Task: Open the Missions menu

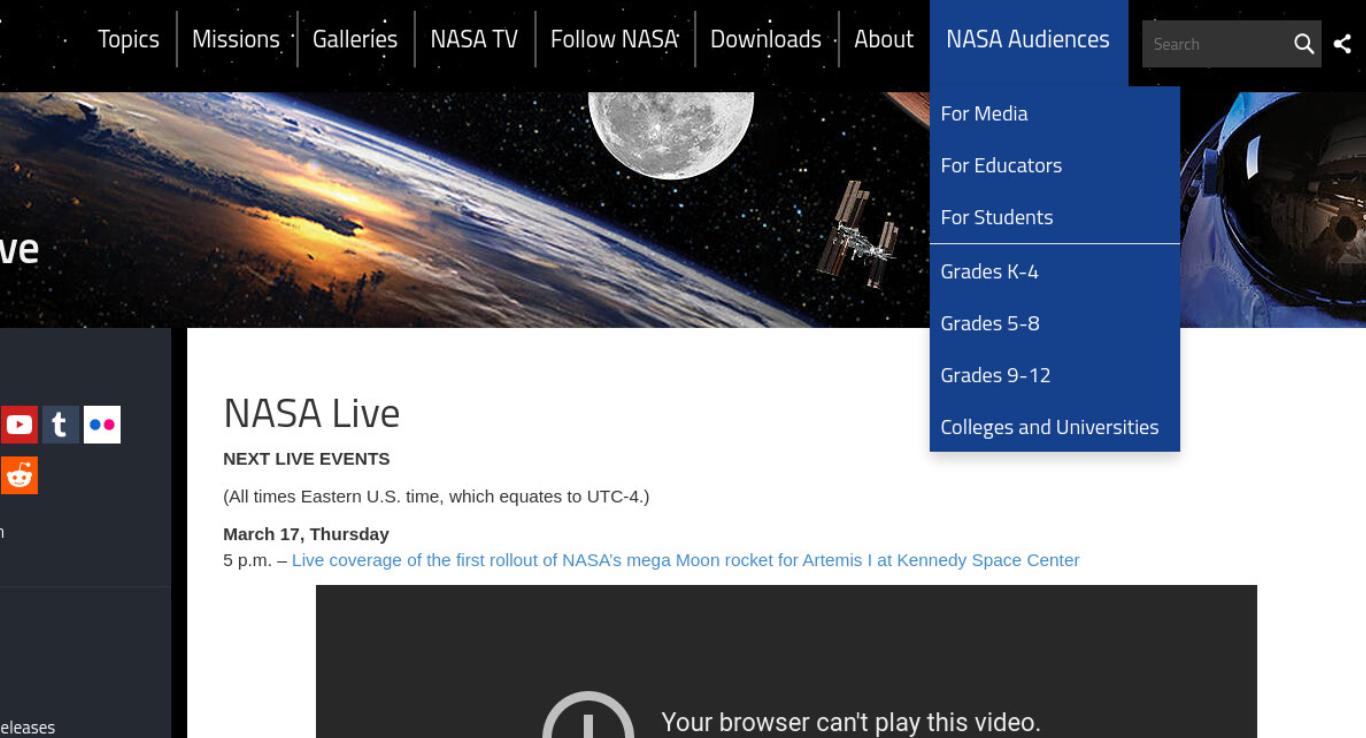Action: 236,39
